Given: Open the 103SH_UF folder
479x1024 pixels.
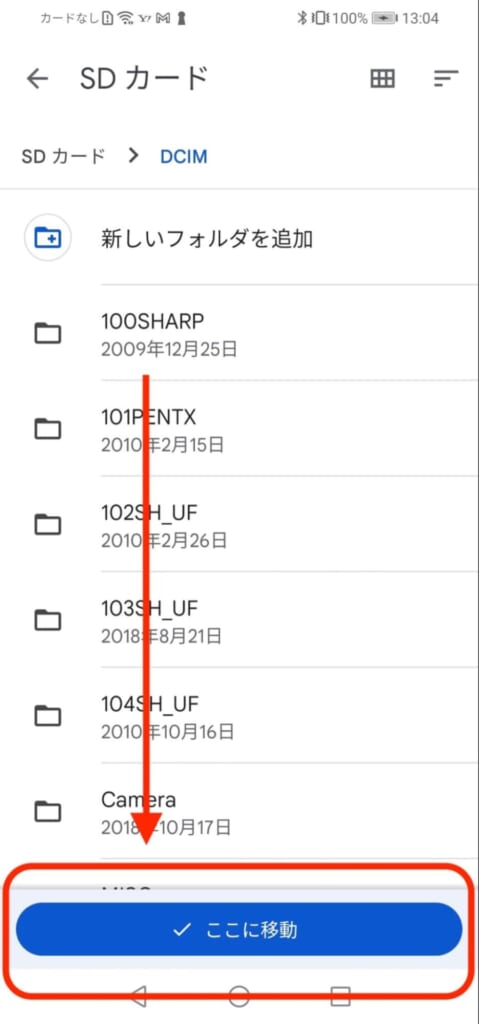Looking at the screenshot, I should [x=239, y=620].
